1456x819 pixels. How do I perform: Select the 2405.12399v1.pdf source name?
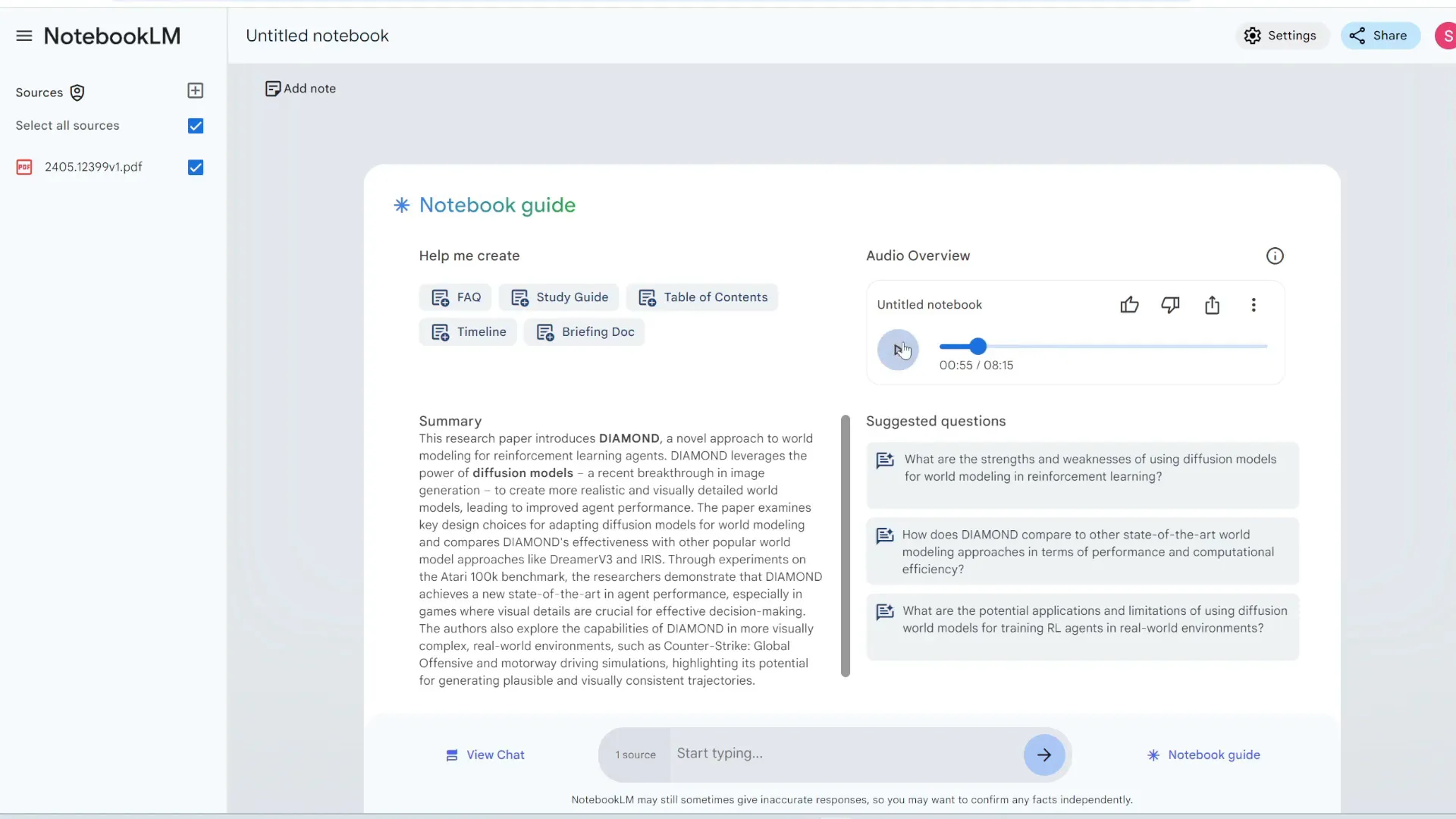coord(93,167)
